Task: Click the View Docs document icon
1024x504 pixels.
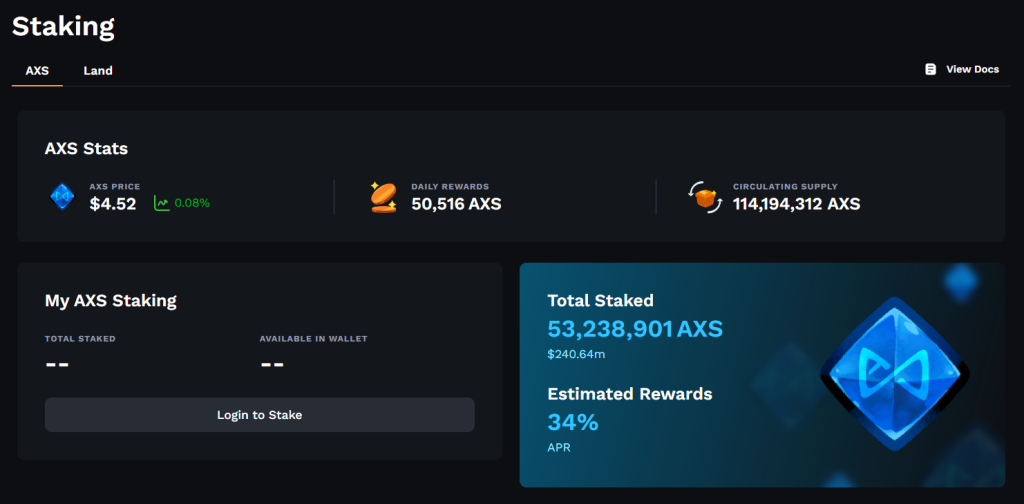Action: [x=931, y=69]
